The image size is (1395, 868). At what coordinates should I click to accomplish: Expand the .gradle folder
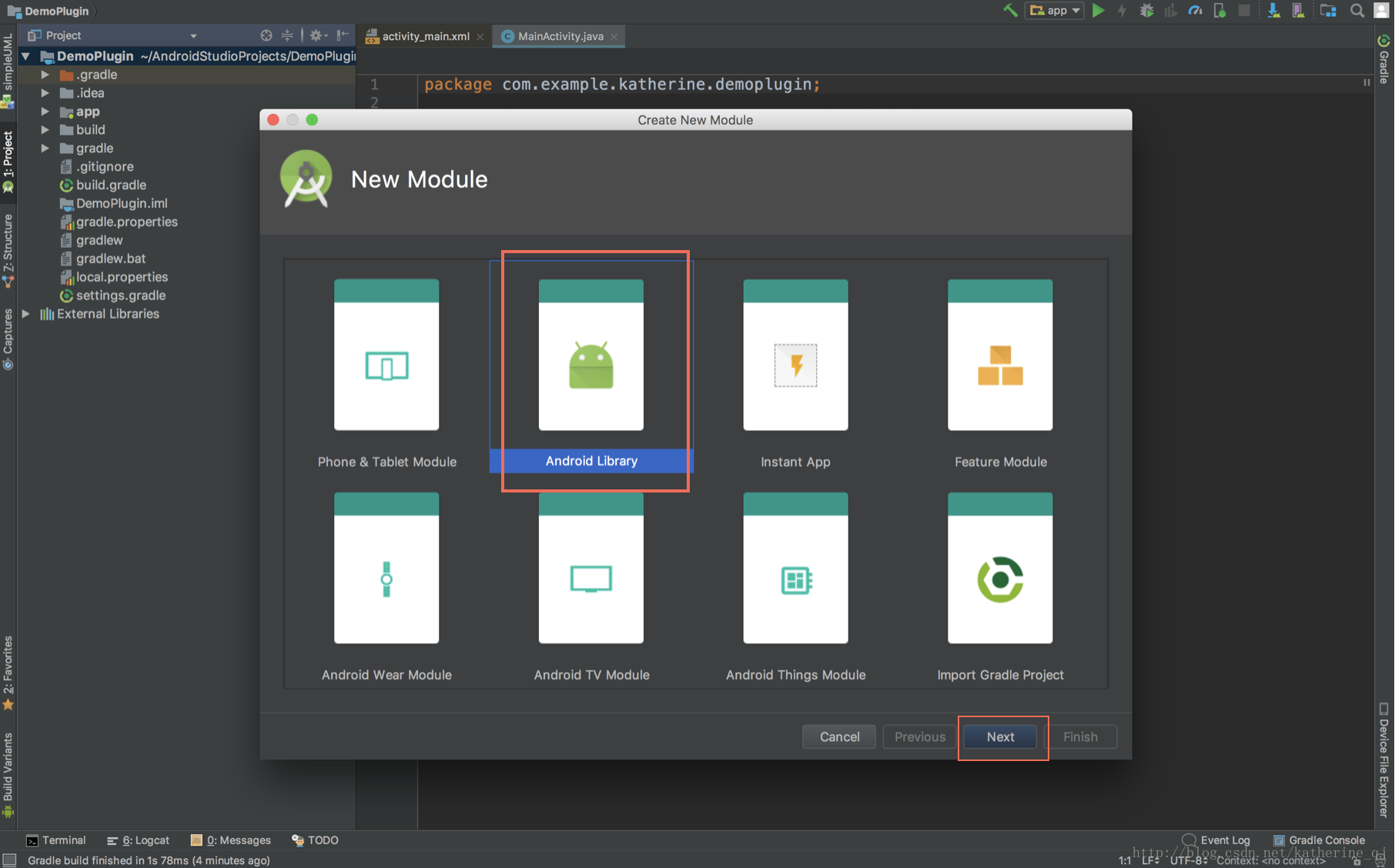tap(45, 75)
